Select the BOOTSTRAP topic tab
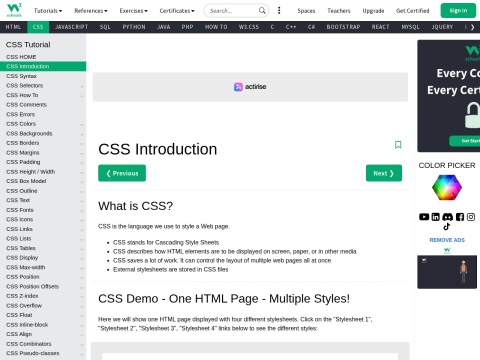480x360 pixels. [343, 27]
